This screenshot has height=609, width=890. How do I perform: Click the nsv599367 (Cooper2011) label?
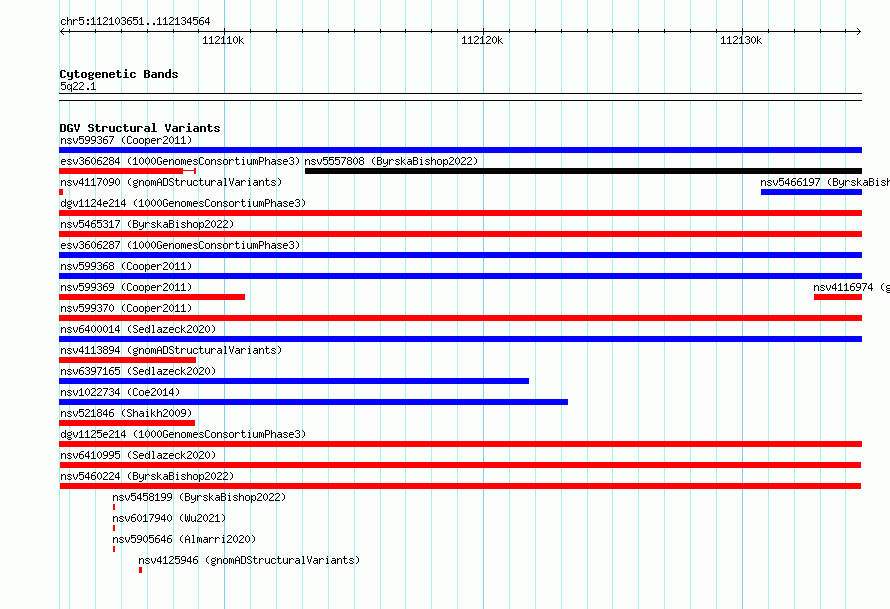point(126,140)
